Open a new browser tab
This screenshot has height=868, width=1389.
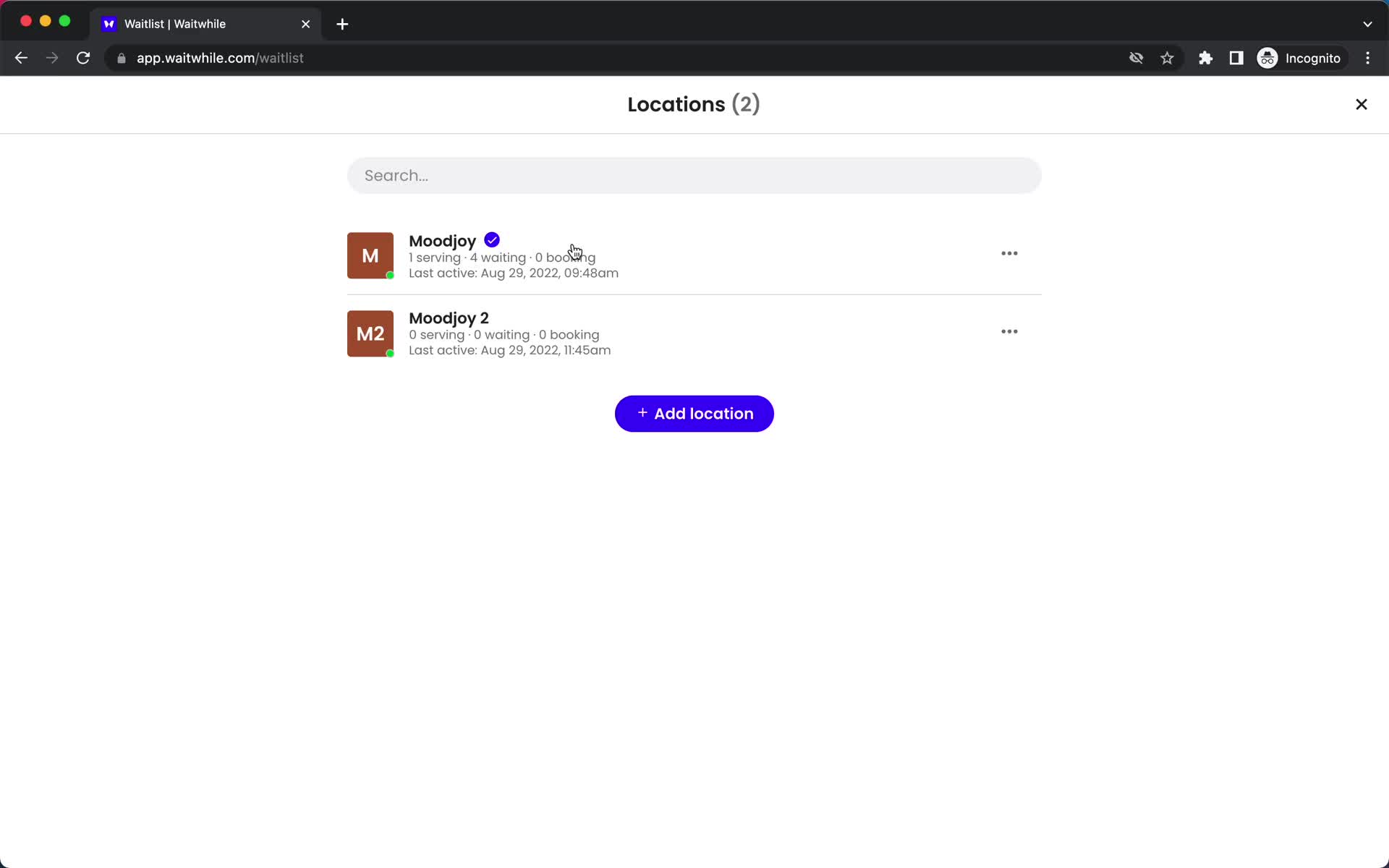342,24
